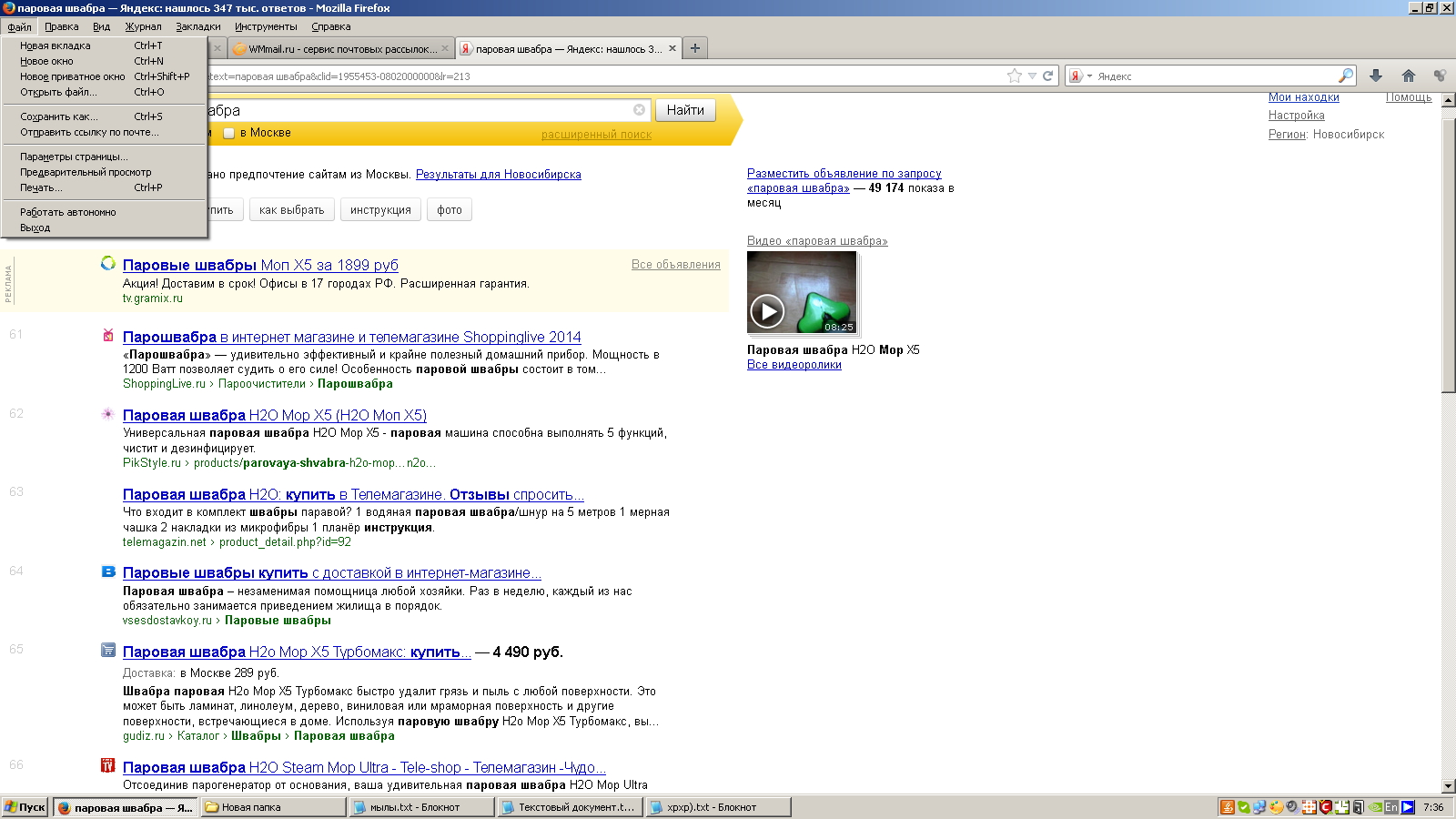
Task: Select 'Новая вкладка' from File menu
Action: tap(104, 45)
